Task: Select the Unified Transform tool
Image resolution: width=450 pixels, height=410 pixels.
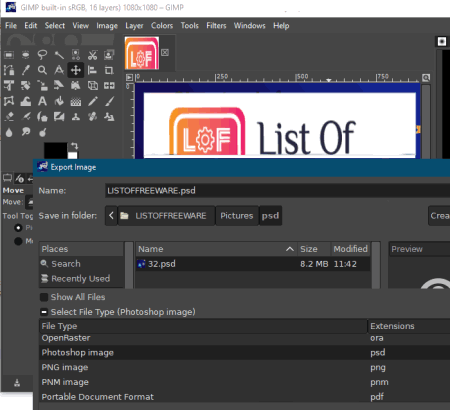Action: (9, 86)
